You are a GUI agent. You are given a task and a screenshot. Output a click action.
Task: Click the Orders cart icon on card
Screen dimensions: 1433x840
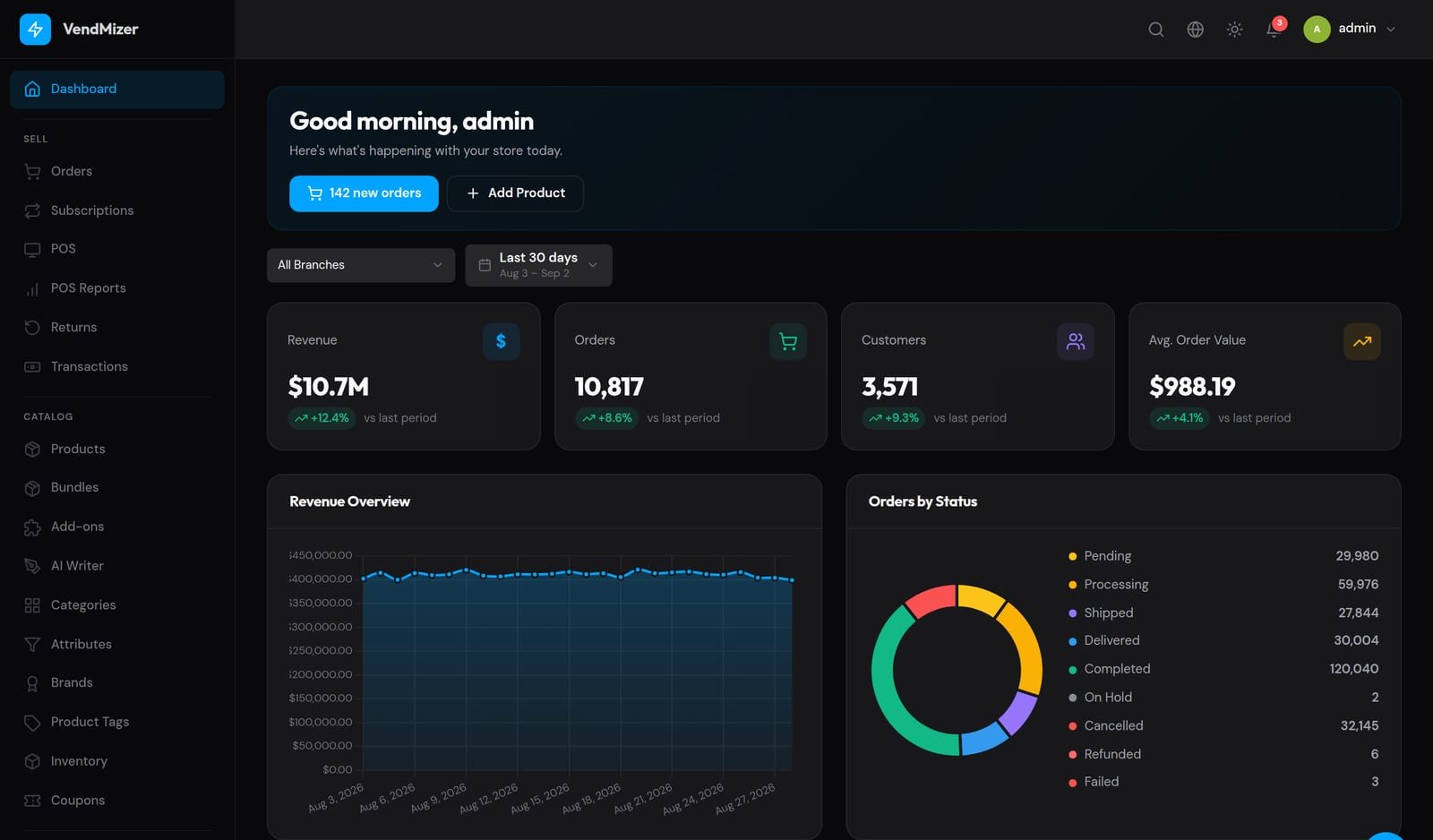788,341
